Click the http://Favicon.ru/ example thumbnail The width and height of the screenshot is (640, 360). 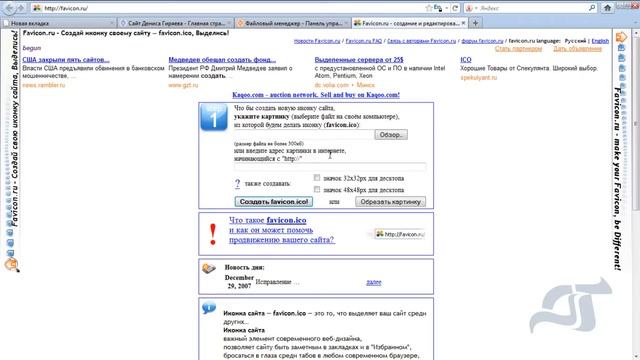[400, 234]
